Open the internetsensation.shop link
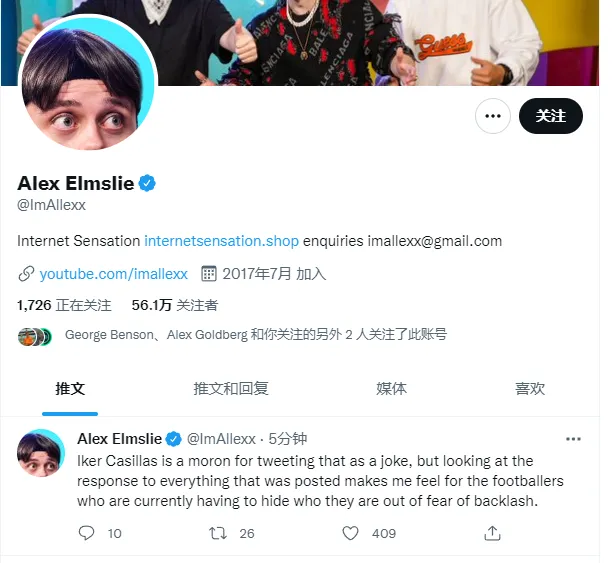 coord(222,241)
